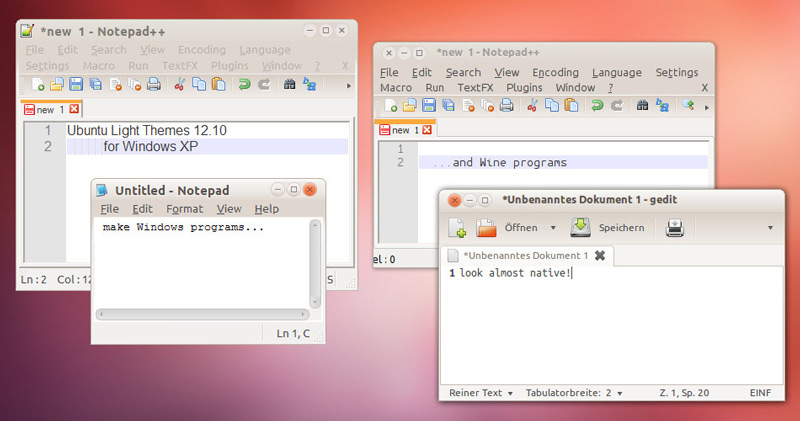This screenshot has height=421, width=800.
Task: Click New file icon in Notepad++ showing 'and Wine programs'
Action: pyautogui.click(x=391, y=106)
